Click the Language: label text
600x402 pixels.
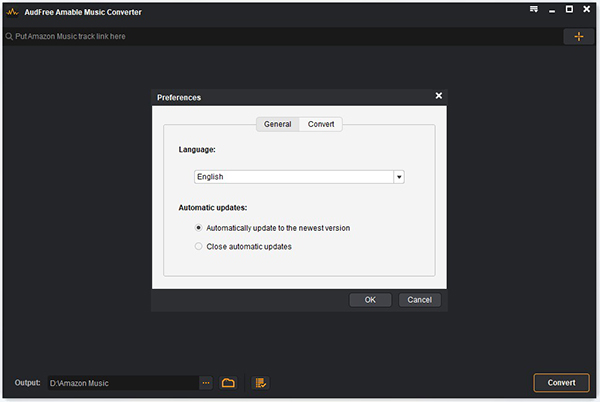click(x=197, y=150)
